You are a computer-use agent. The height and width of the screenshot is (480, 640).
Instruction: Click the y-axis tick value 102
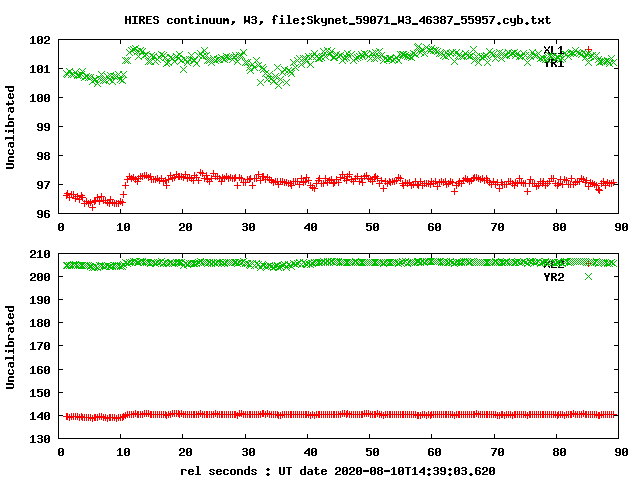[40, 40]
